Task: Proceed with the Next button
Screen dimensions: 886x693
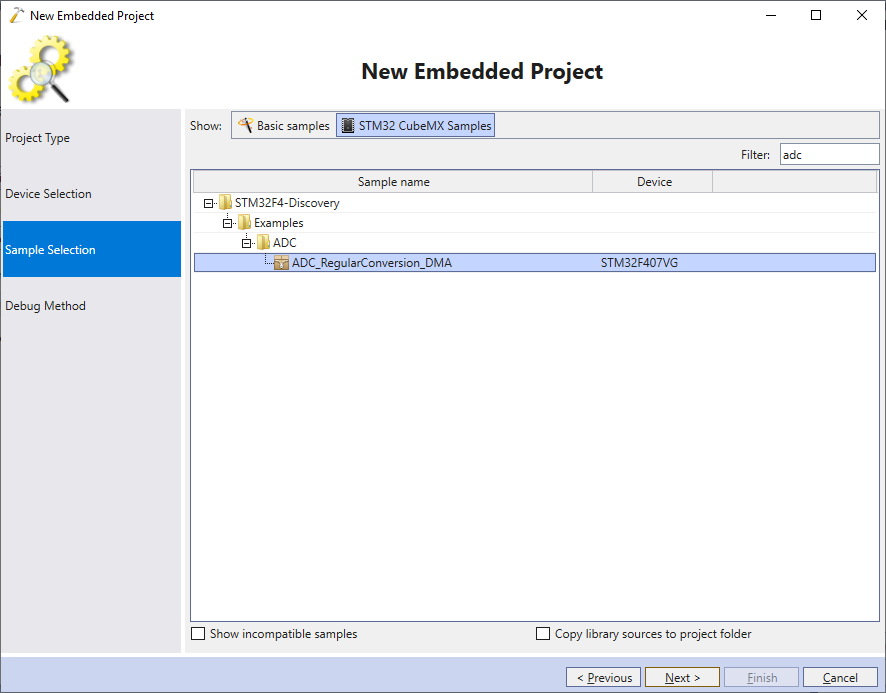Action: pyautogui.click(x=682, y=677)
